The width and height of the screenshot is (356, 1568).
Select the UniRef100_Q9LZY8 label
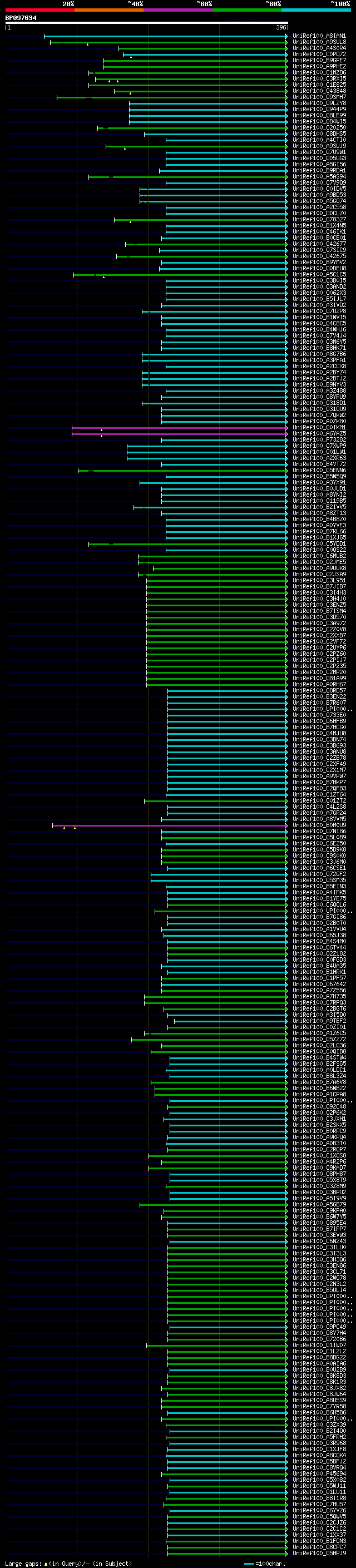[319, 103]
